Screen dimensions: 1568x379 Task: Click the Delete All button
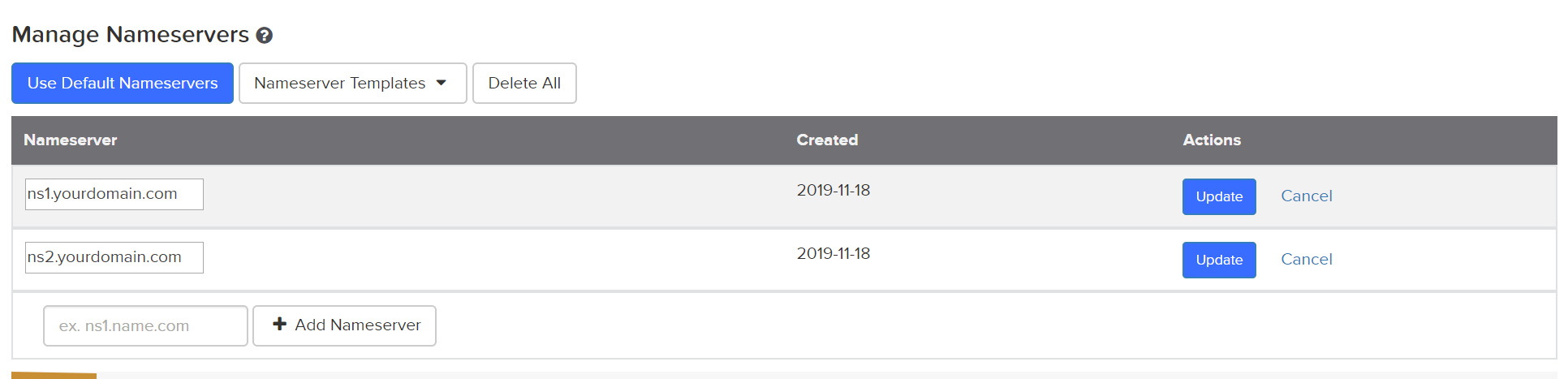tap(524, 83)
